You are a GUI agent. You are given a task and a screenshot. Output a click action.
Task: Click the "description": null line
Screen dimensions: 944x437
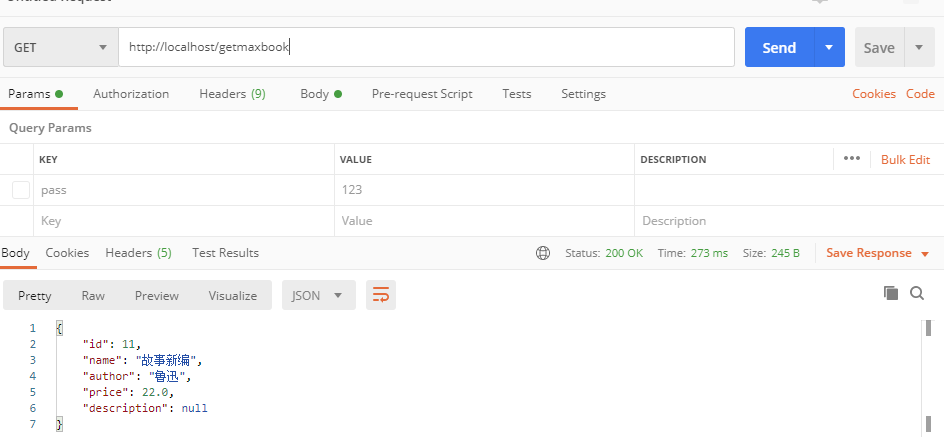145,408
